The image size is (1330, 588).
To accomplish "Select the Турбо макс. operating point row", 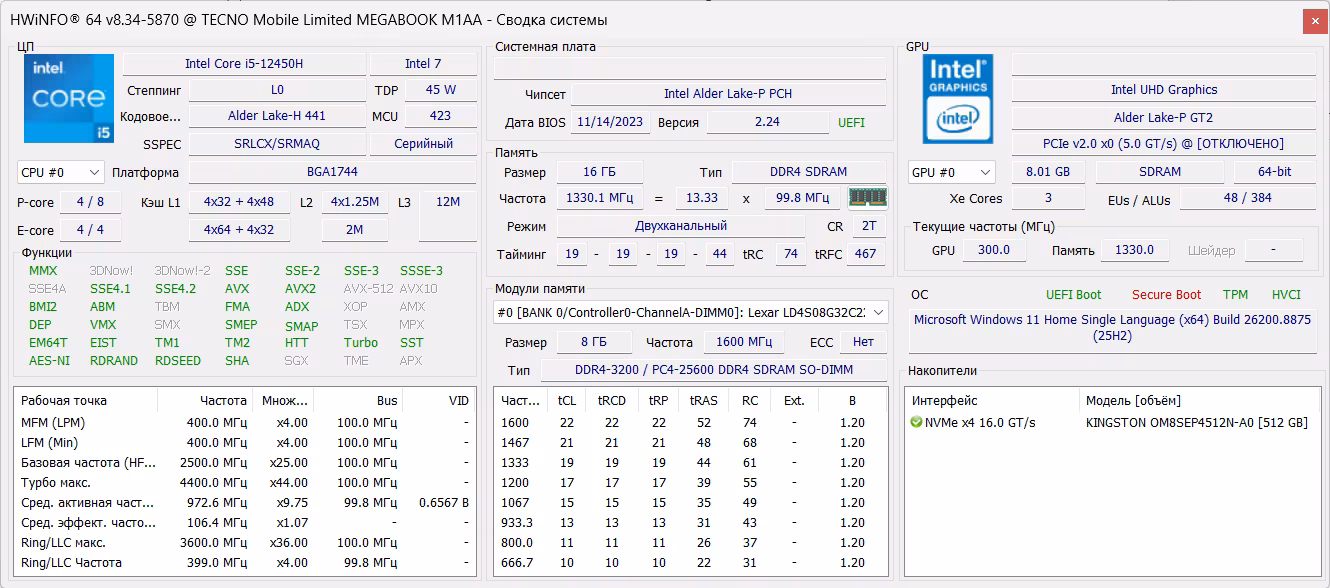I will [x=243, y=483].
